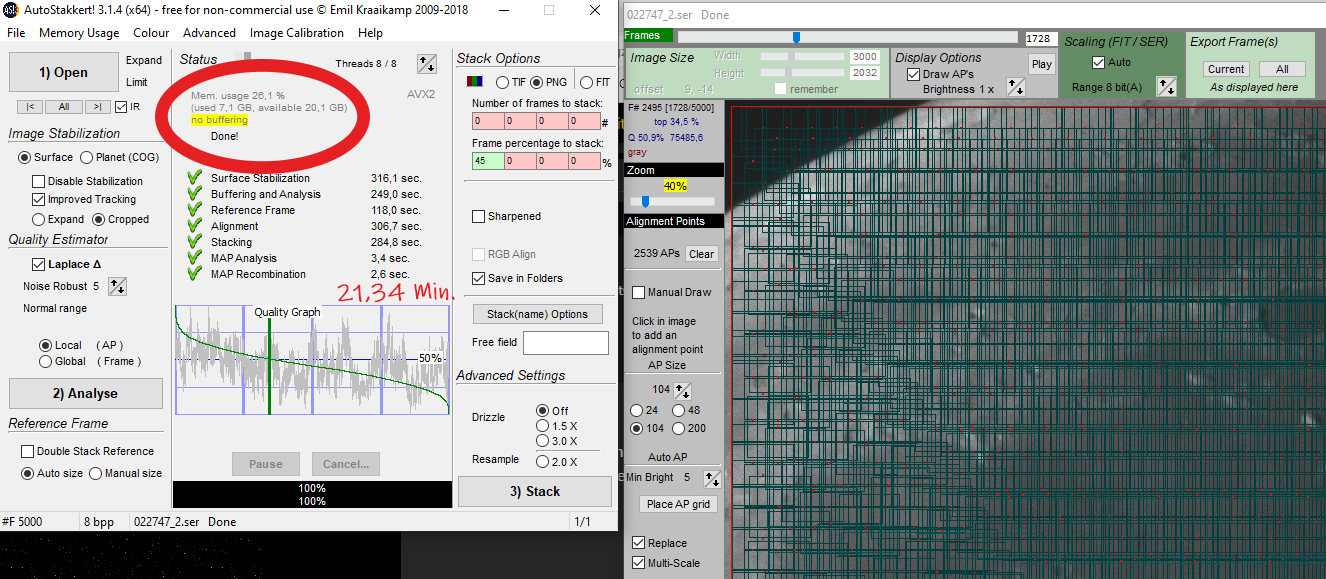Toggle the Multi-Scale checkbox
The width and height of the screenshot is (1326, 579).
click(638, 563)
